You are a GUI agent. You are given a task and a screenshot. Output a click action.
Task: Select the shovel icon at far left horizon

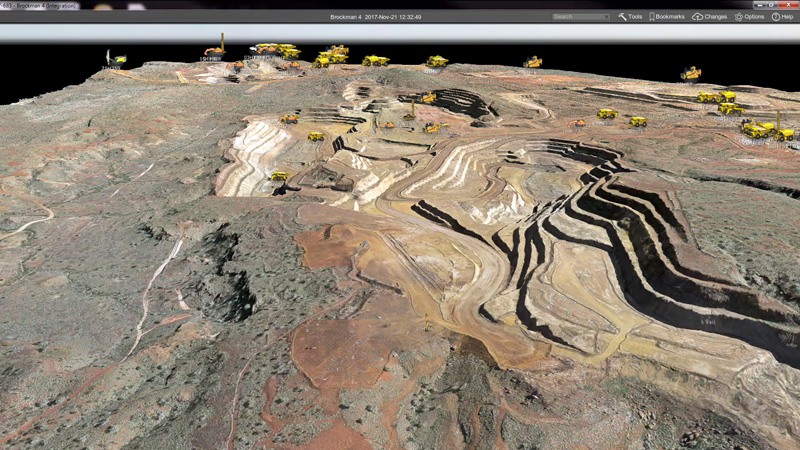(112, 58)
